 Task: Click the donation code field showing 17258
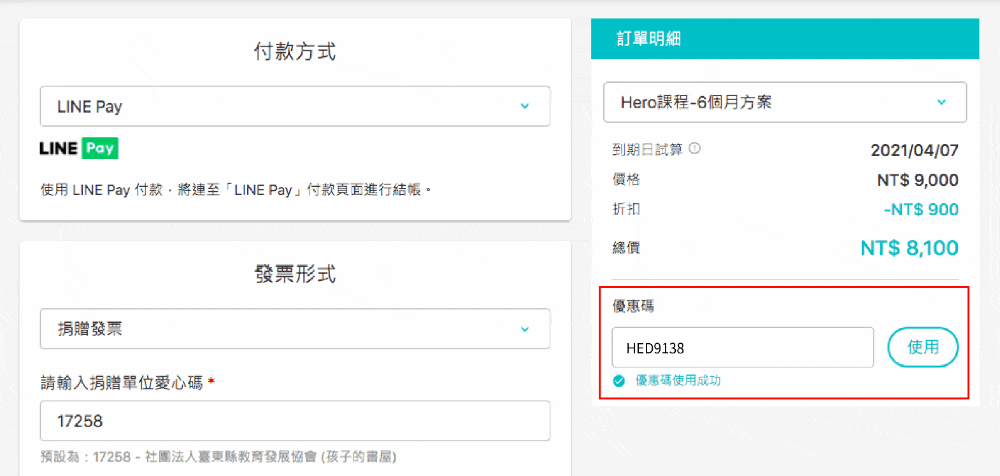coord(295,421)
